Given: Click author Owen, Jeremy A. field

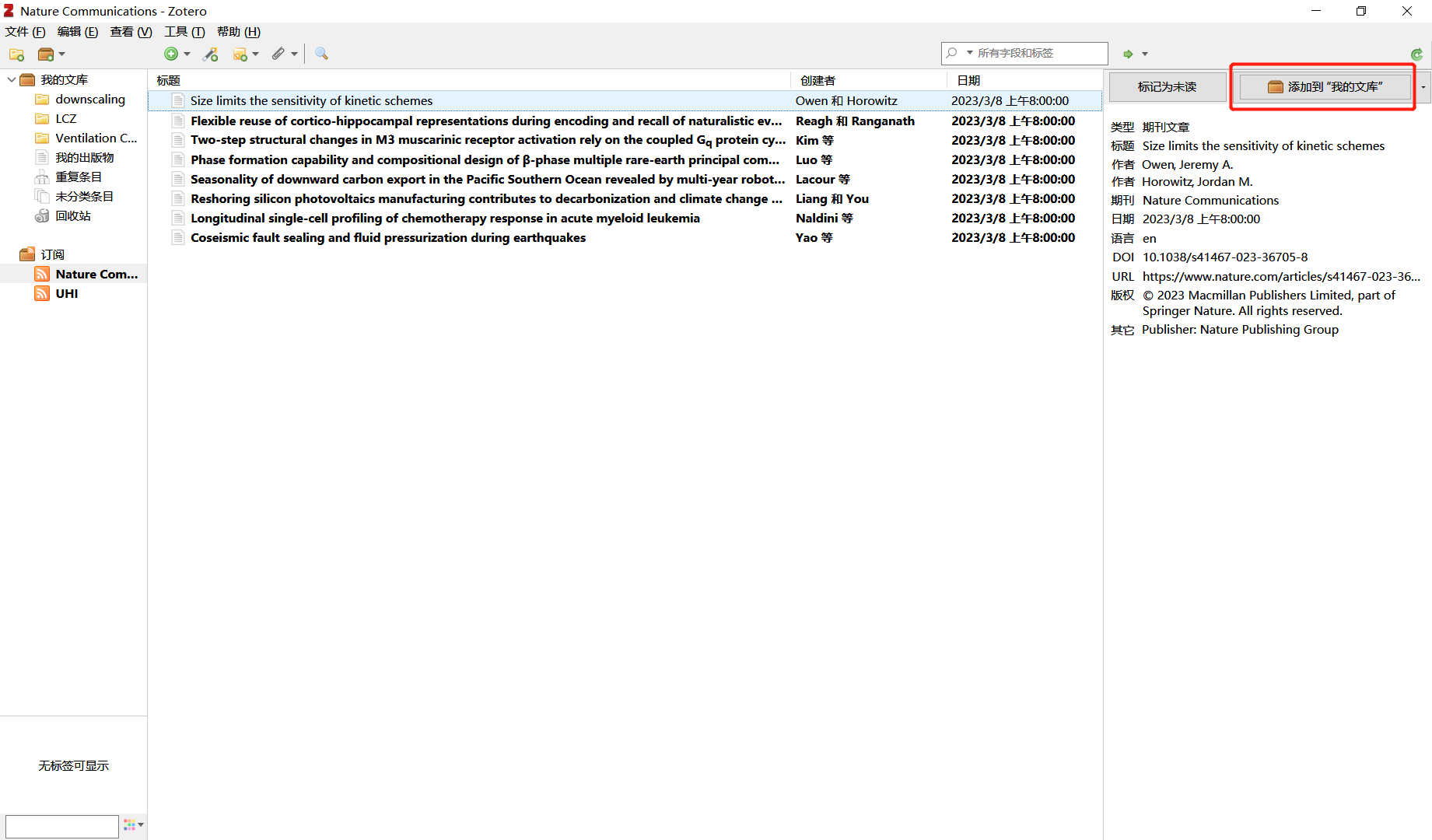Looking at the screenshot, I should pyautogui.click(x=1187, y=165).
